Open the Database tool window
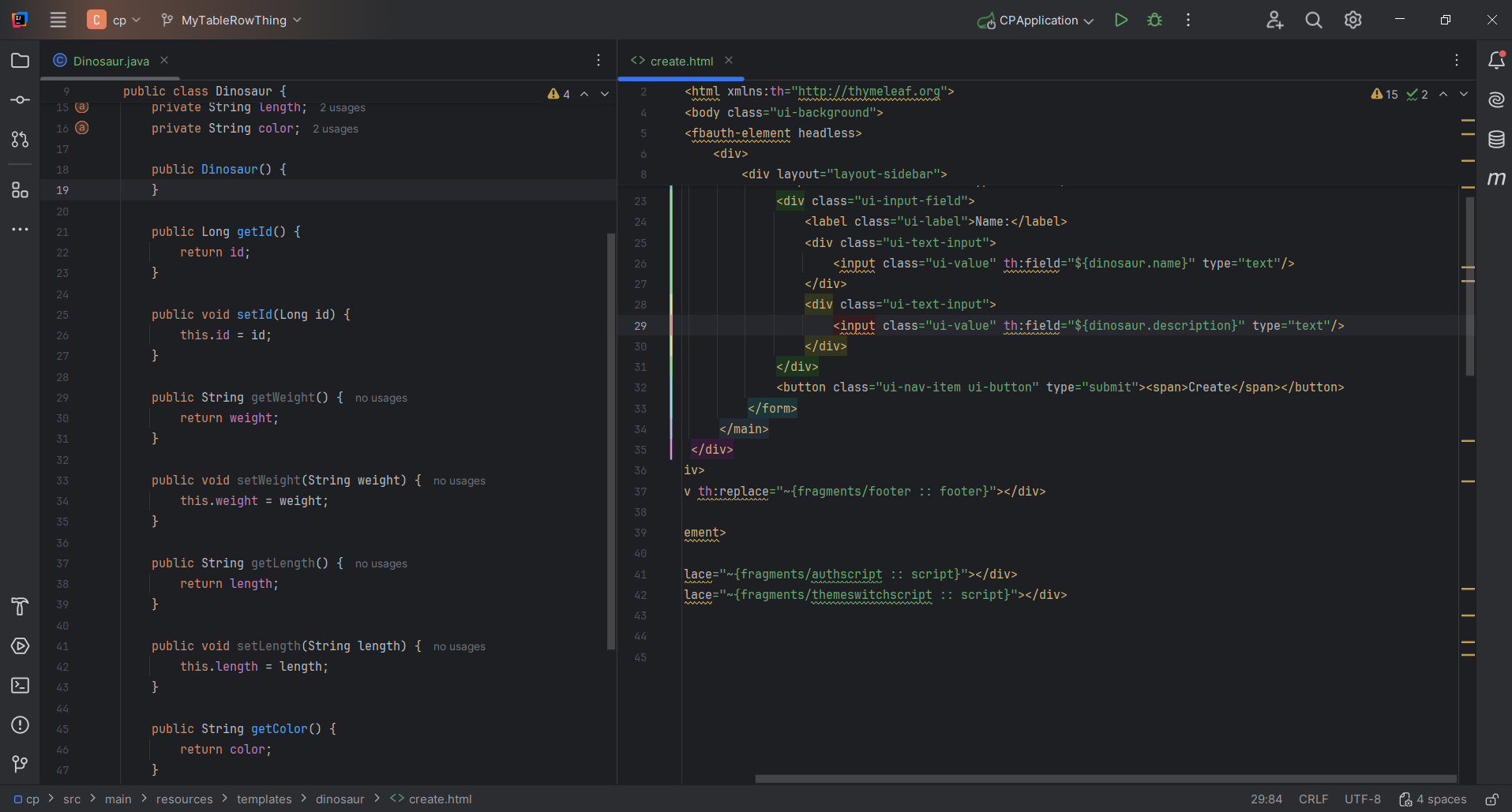This screenshot has height=812, width=1512. tap(1497, 140)
